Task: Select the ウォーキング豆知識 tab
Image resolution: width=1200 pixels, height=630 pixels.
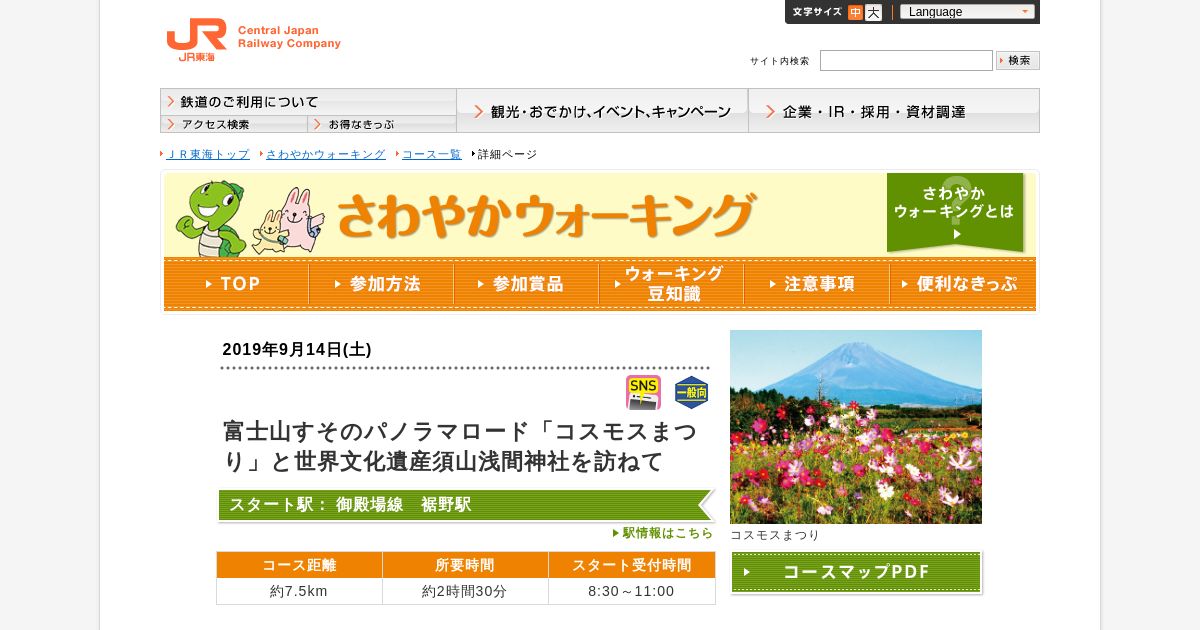Action: (671, 284)
